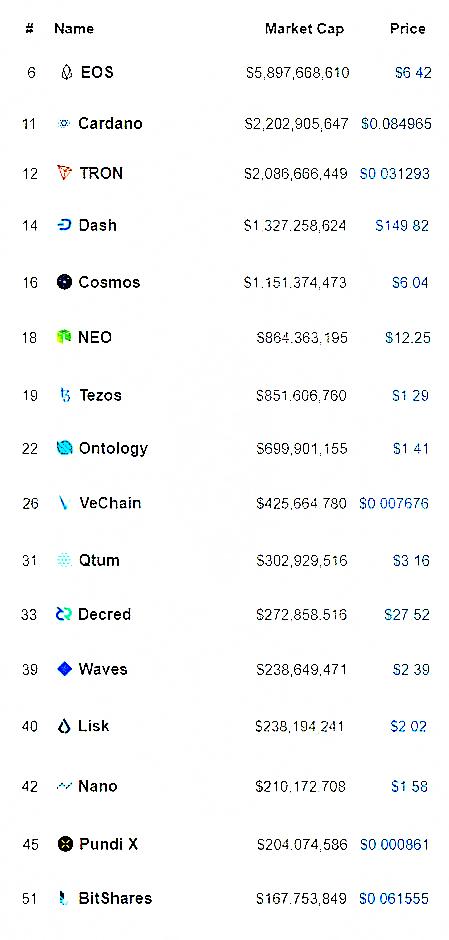Click the red TRON logo icon

64,173
